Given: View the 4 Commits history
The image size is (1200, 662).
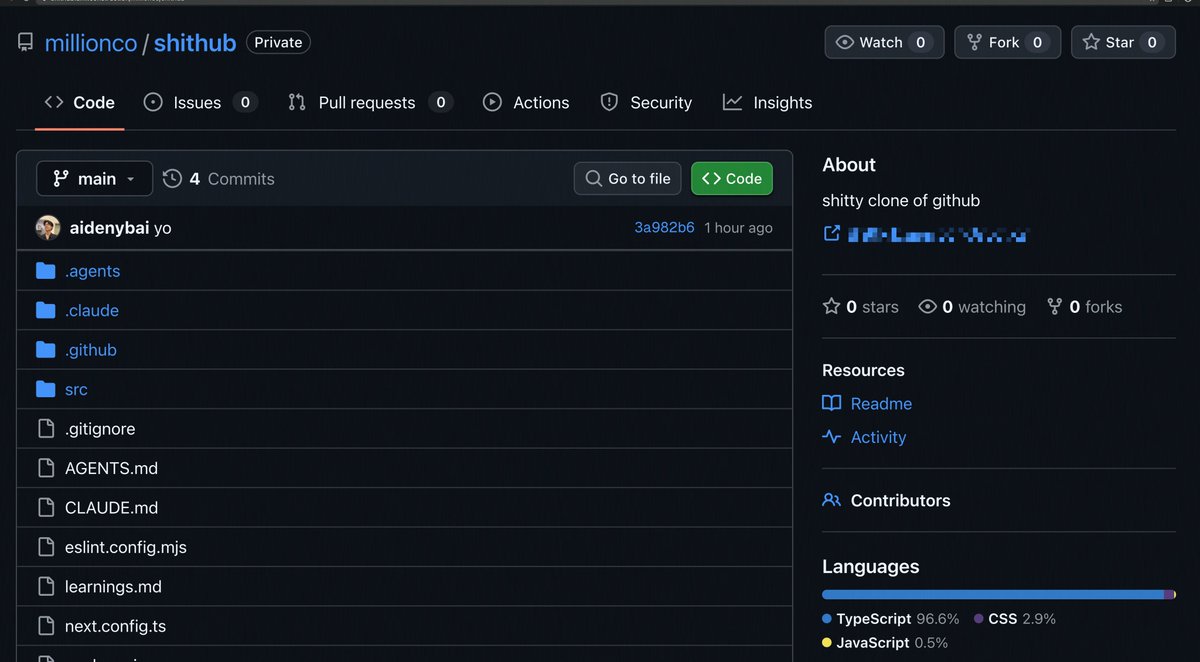Looking at the screenshot, I should (219, 178).
